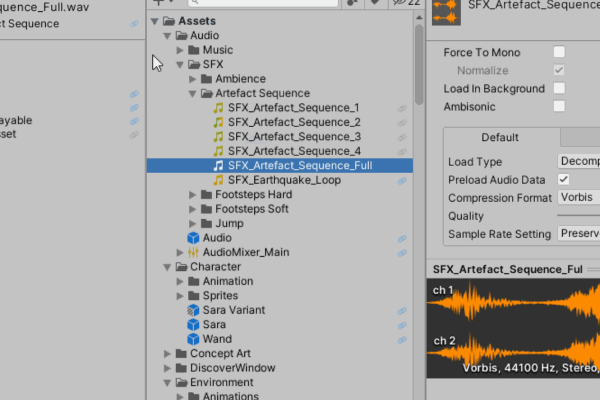
Task: Click link icon beside SFX_Earthquake_Loop
Action: click(402, 181)
